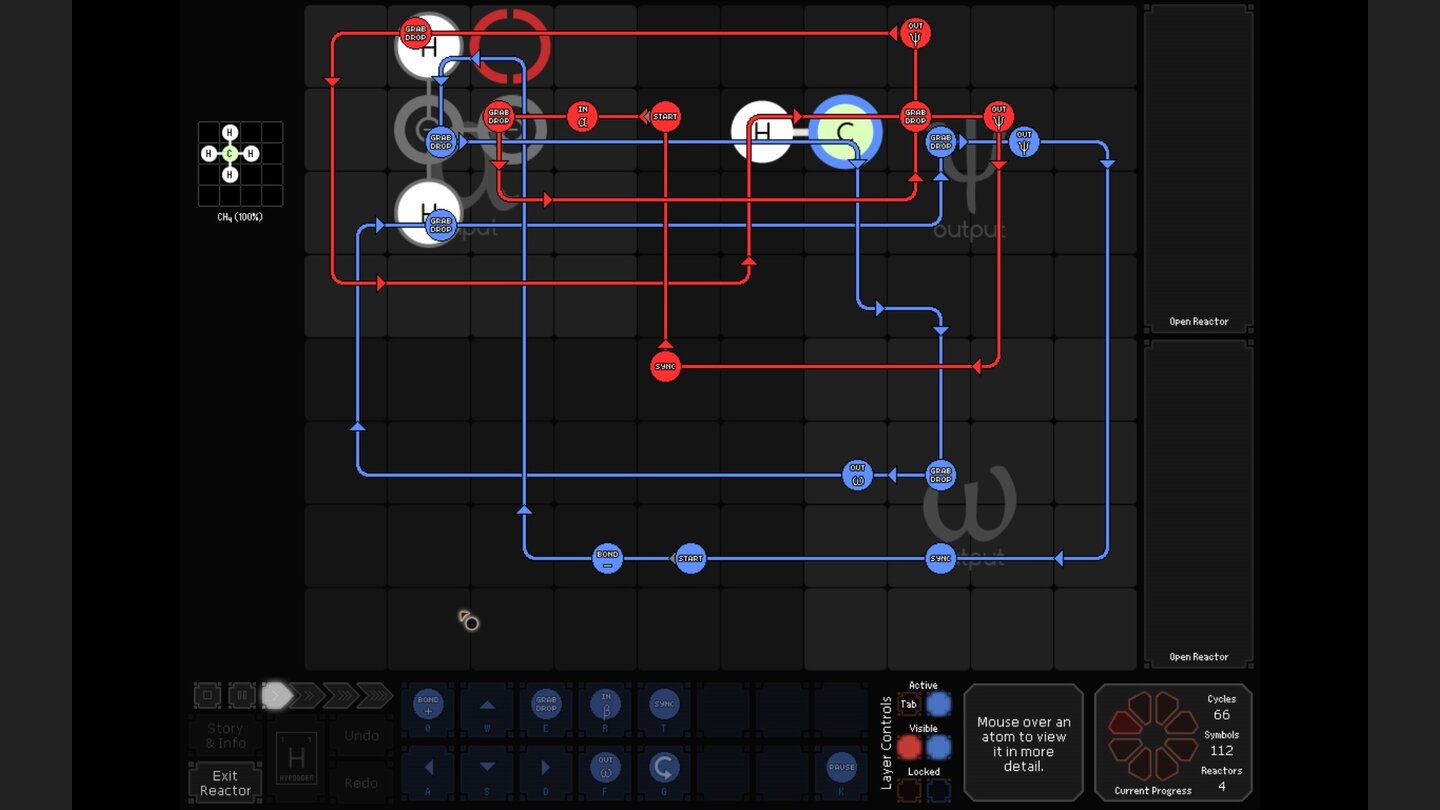Screen dimensions: 1440x810
Task: Open the Hydrogen element card
Action: pyautogui.click(x=296, y=760)
